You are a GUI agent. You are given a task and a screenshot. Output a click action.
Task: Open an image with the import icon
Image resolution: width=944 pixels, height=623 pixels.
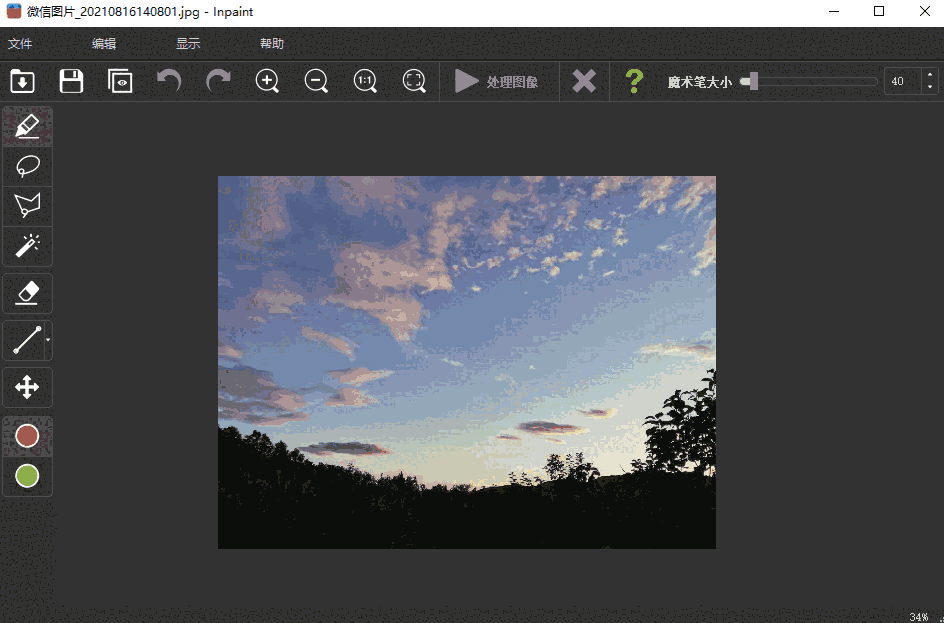pyautogui.click(x=22, y=81)
